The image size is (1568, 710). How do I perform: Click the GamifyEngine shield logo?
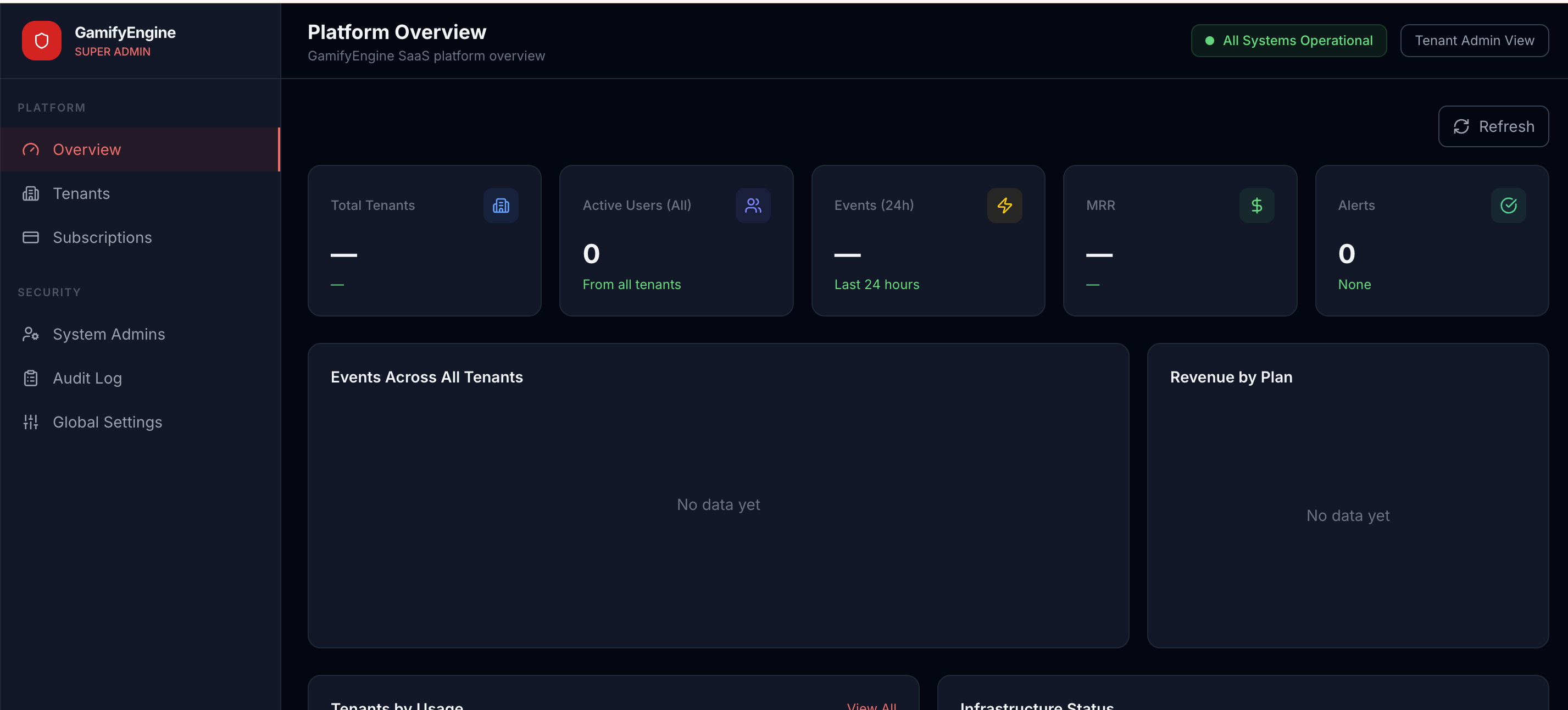41,40
